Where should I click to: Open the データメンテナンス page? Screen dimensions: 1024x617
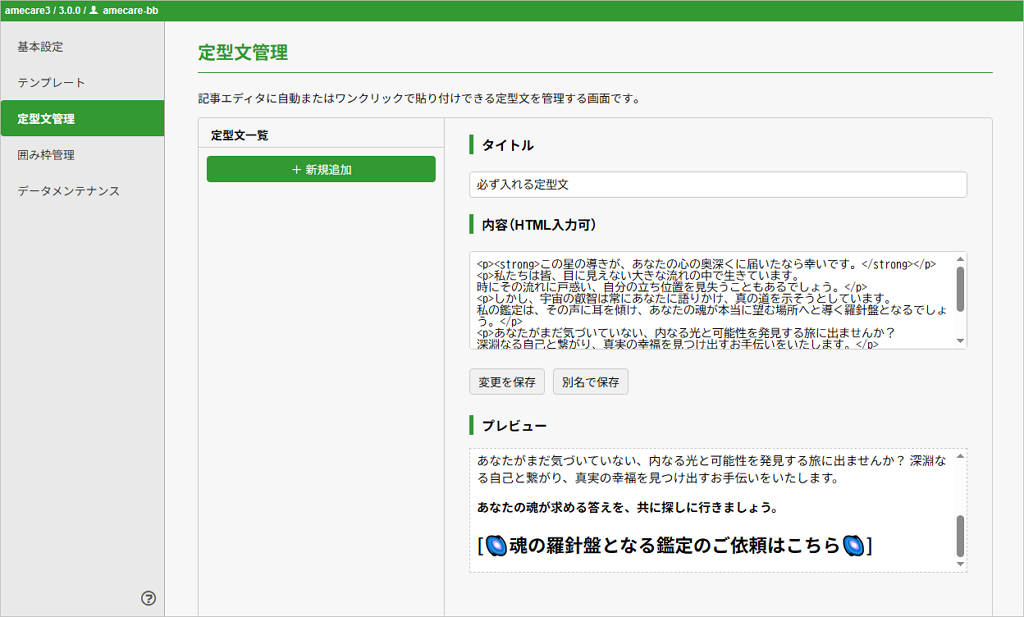tap(68, 191)
